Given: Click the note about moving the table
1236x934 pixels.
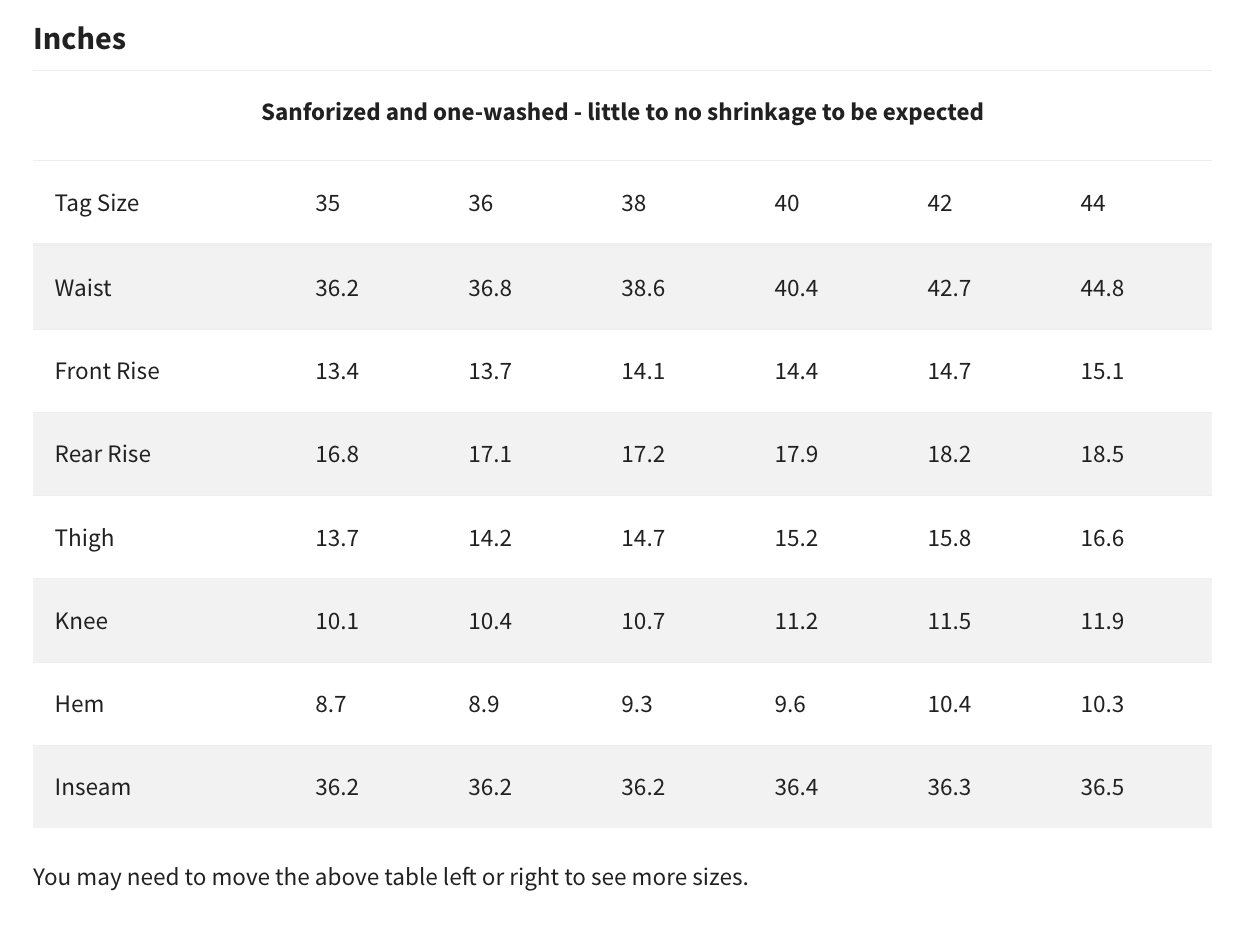Looking at the screenshot, I should coord(390,878).
